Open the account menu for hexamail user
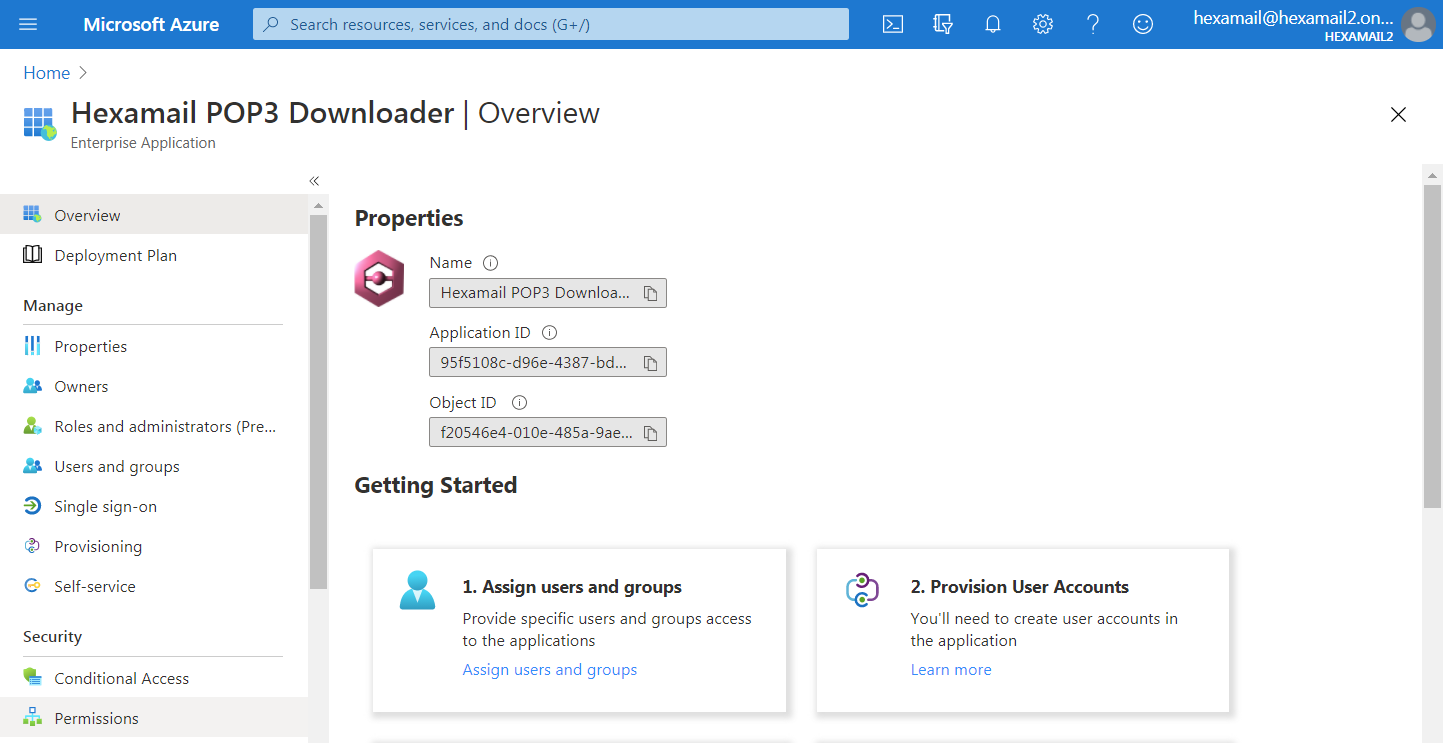This screenshot has height=743, width=1443. coord(1315,24)
